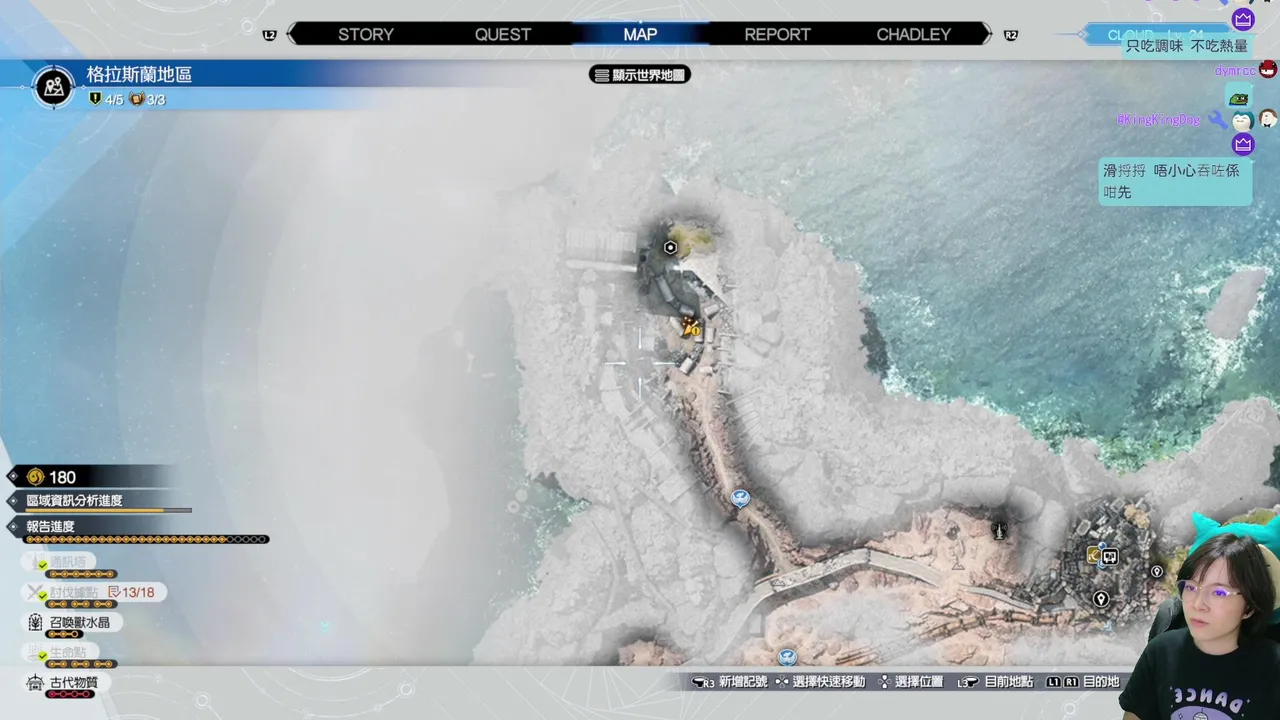This screenshot has height=720, width=1280.
Task: Click the summon crystal icon beside 召喚獸水晶
Action: (36, 623)
